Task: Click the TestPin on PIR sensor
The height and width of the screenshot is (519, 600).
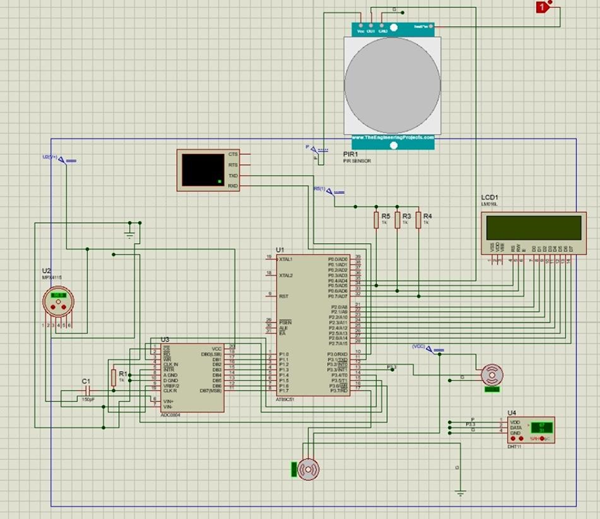Action: pos(431,26)
